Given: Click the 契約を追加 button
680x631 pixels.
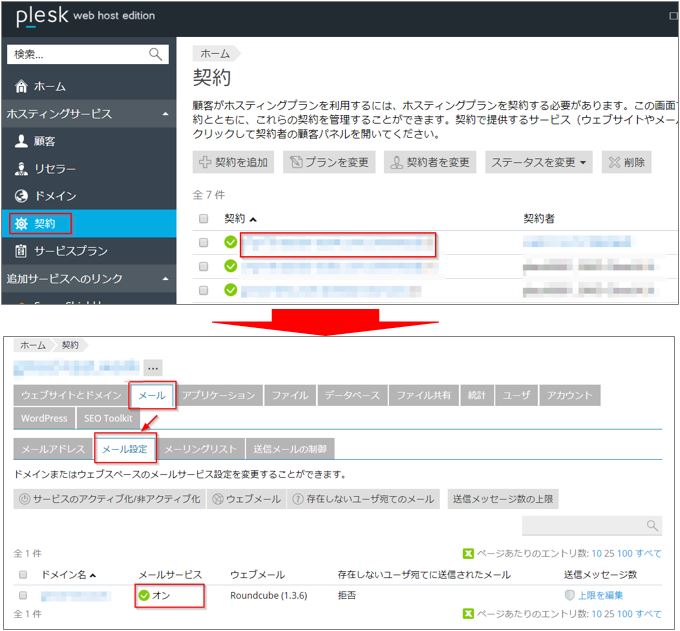Looking at the screenshot, I should tap(233, 162).
